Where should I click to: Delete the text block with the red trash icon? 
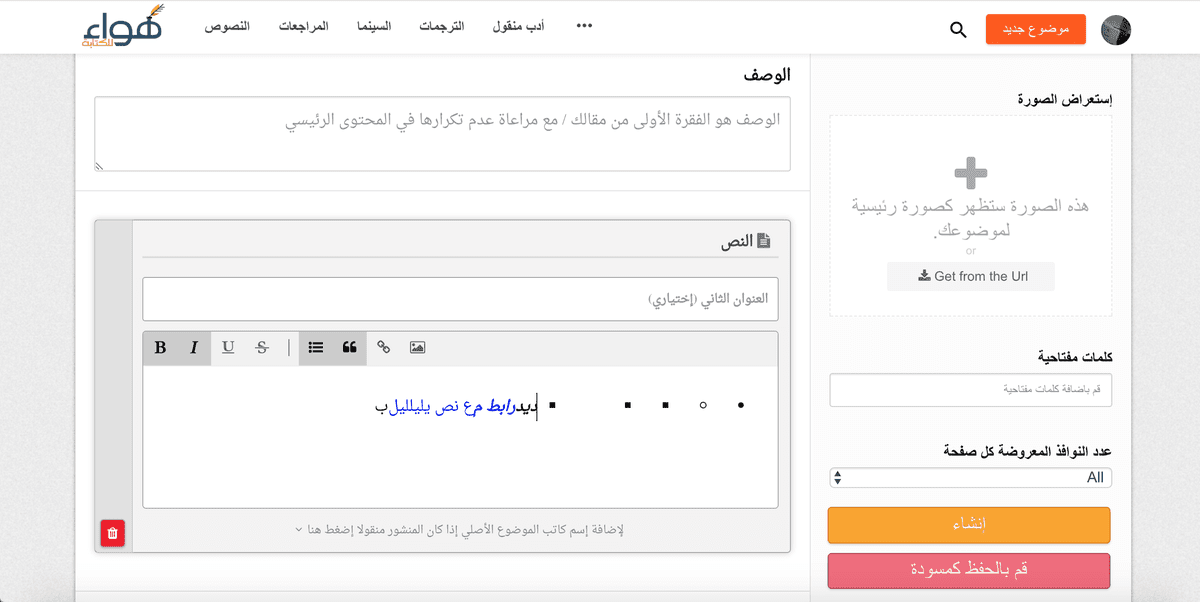point(112,533)
